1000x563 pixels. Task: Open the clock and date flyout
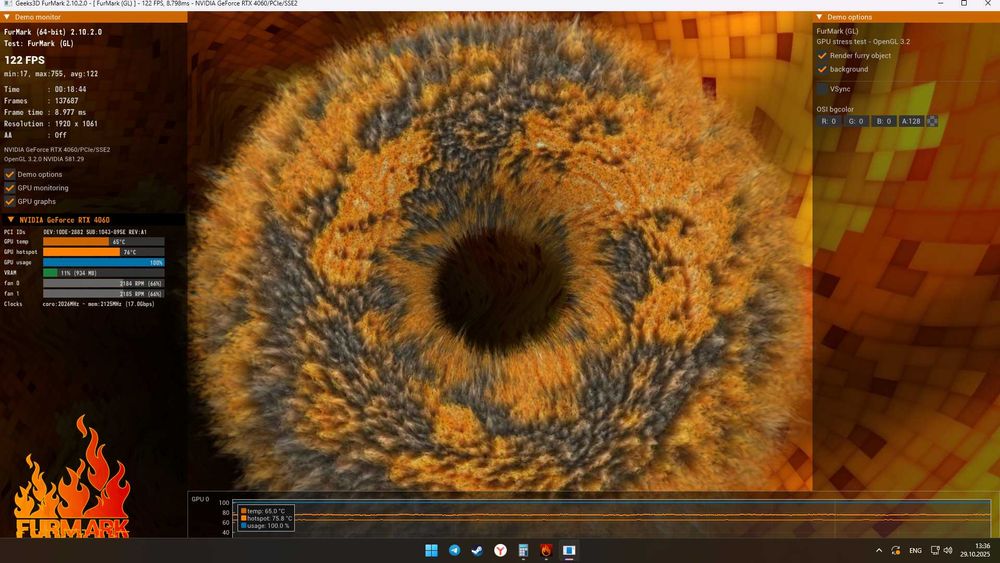[976, 550]
